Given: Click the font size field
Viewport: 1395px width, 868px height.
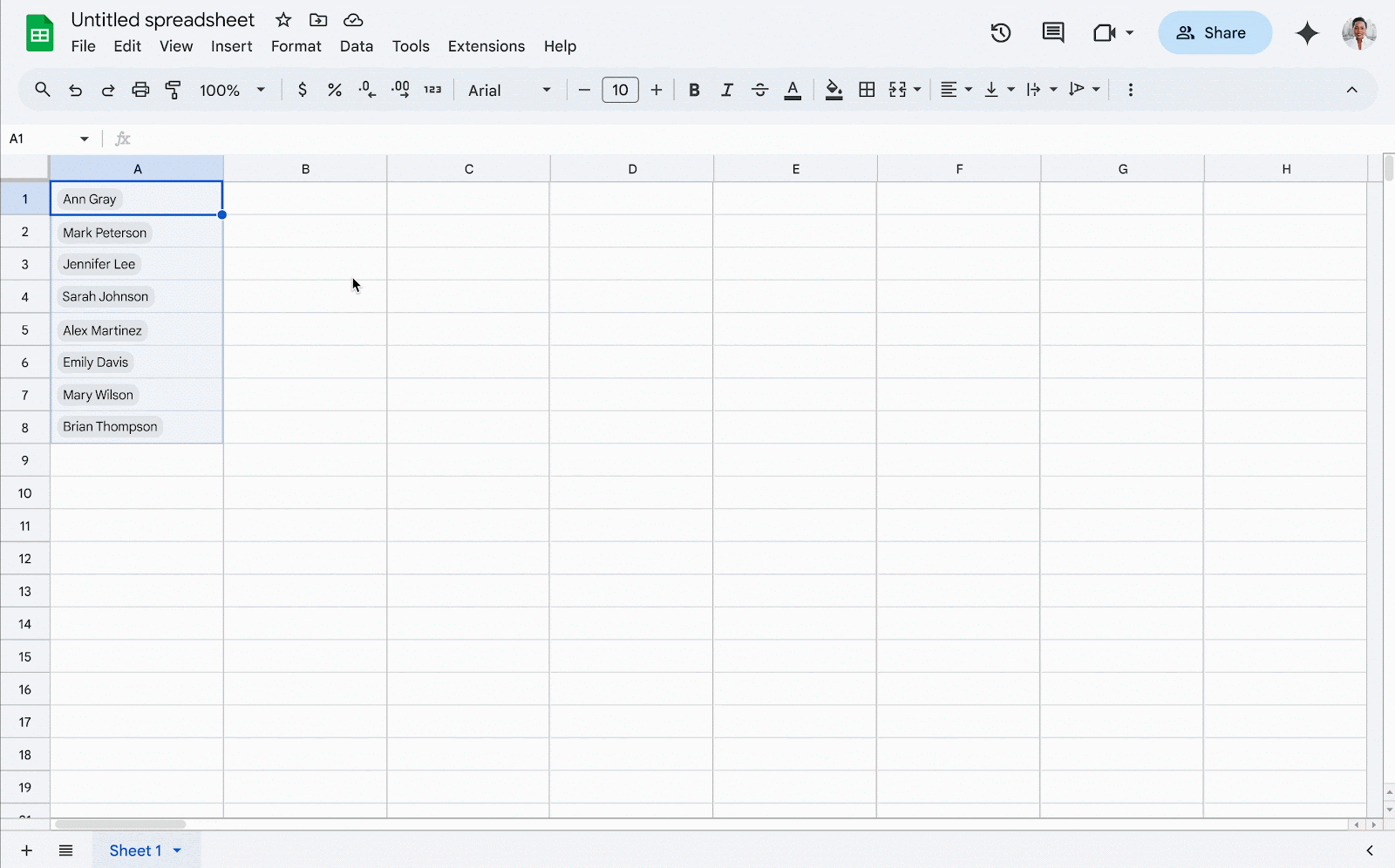Looking at the screenshot, I should (x=620, y=90).
